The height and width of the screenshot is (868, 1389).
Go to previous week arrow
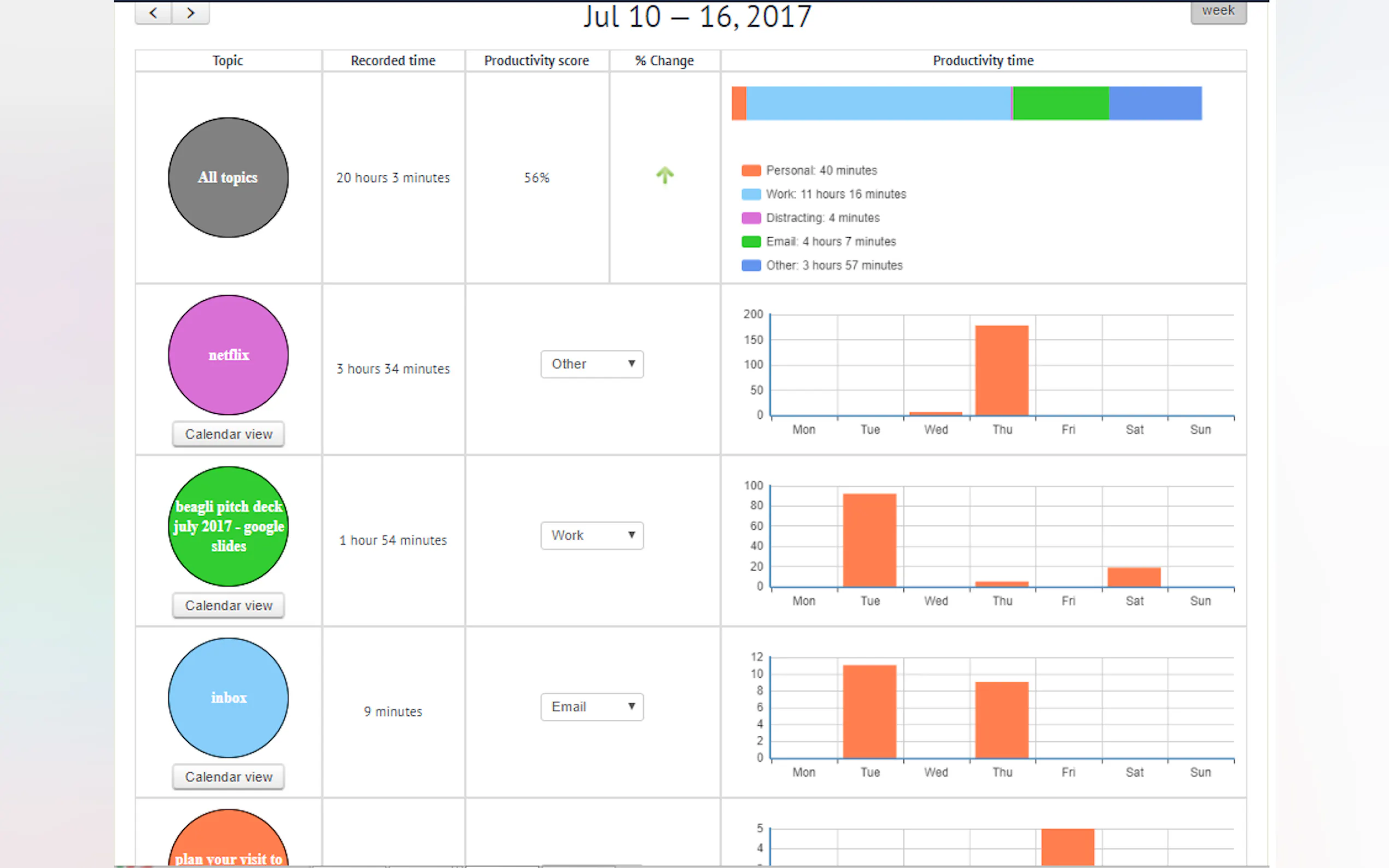coord(153,13)
